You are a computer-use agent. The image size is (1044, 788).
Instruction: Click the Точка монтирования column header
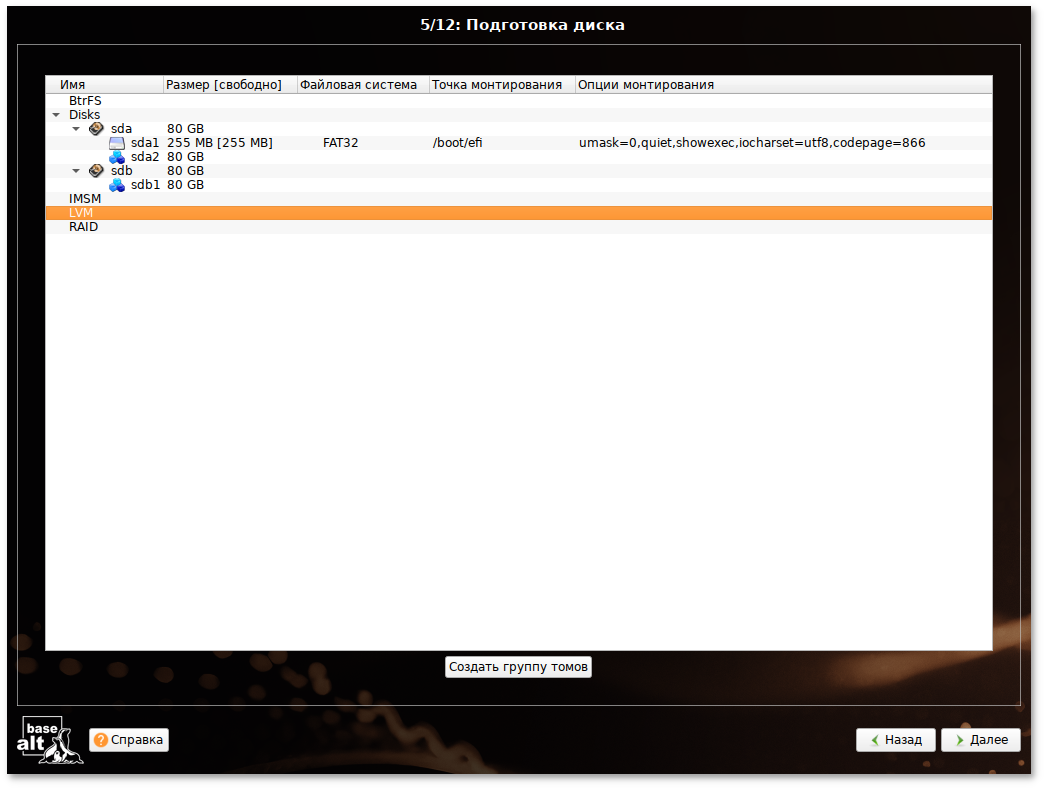coord(496,85)
